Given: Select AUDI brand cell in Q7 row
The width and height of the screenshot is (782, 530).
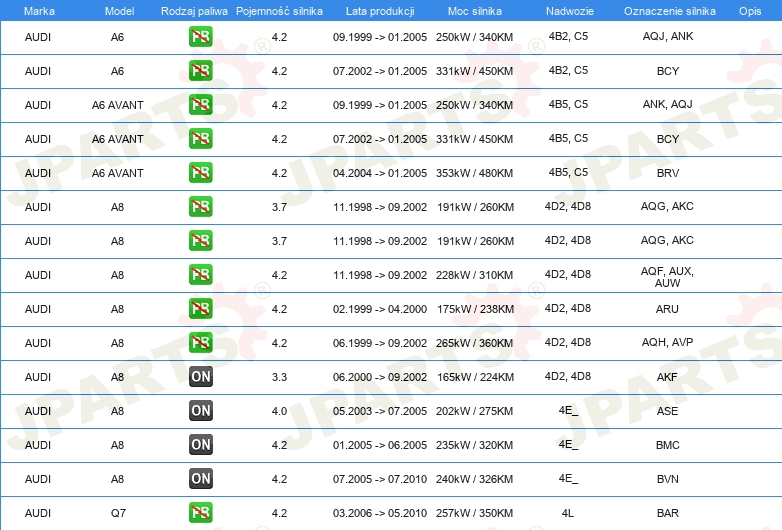Looking at the screenshot, I should click(38, 513).
